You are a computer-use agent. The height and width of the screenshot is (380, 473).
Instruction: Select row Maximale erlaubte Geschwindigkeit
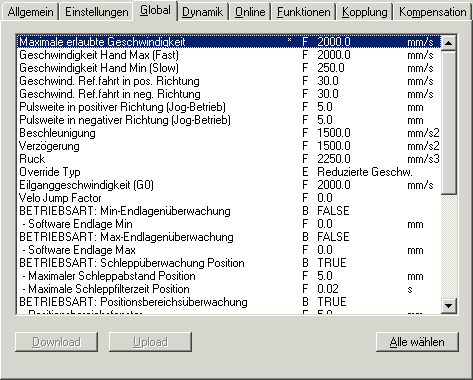229,42
